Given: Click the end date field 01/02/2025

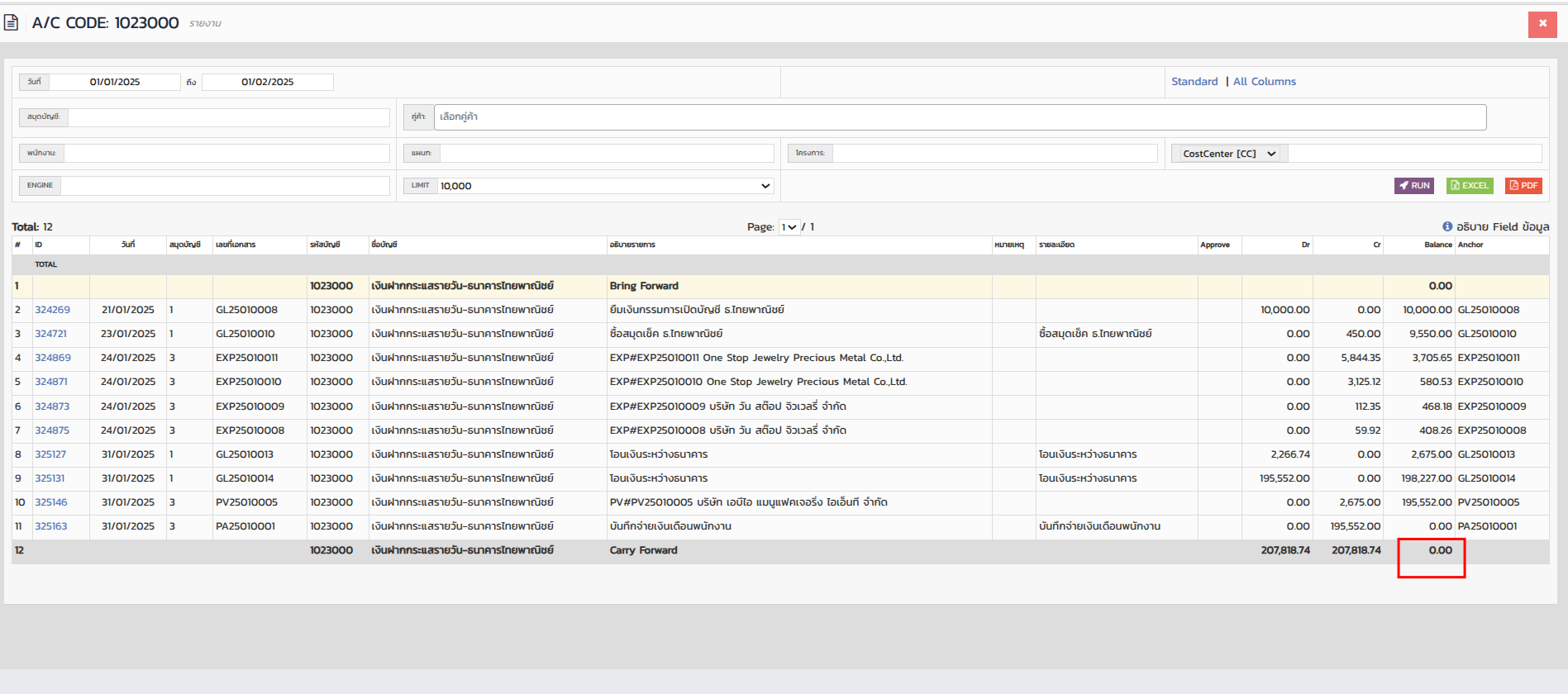Looking at the screenshot, I should pos(268,82).
